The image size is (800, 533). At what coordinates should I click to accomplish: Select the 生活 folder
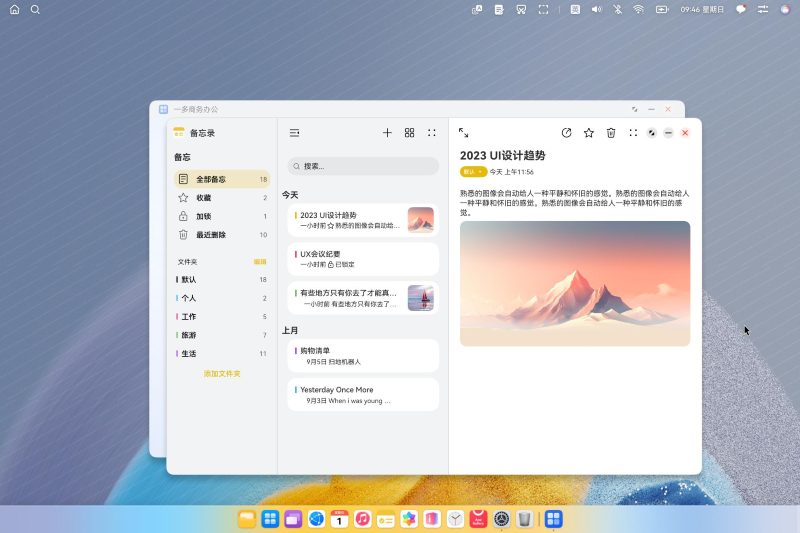click(222, 353)
